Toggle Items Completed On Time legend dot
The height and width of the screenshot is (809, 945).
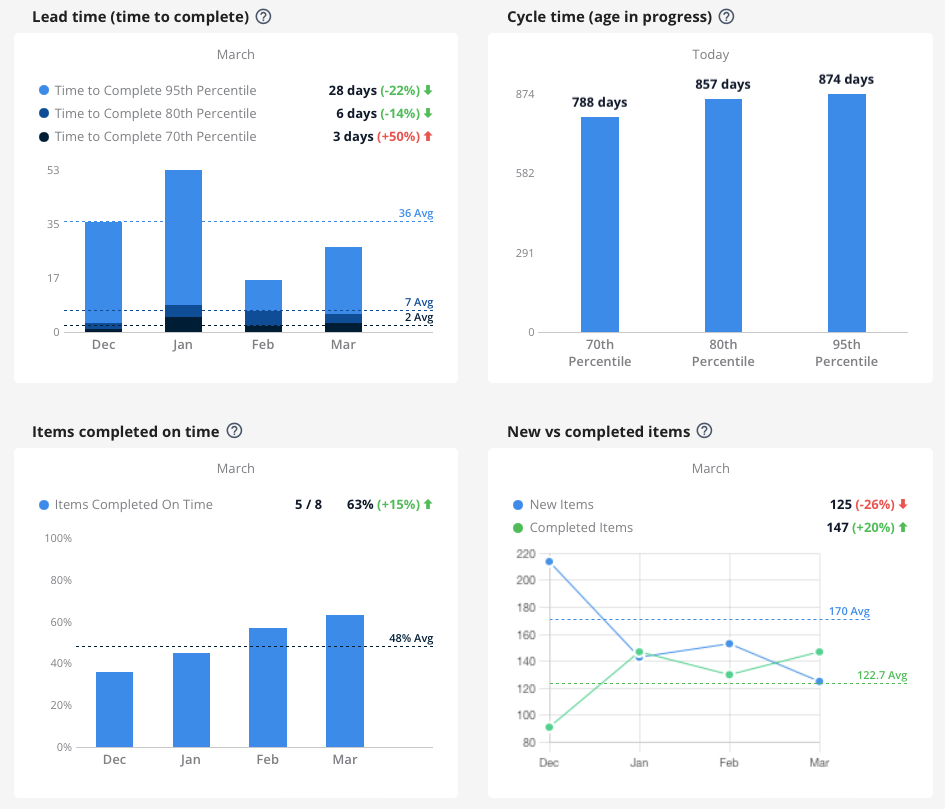tap(44, 505)
